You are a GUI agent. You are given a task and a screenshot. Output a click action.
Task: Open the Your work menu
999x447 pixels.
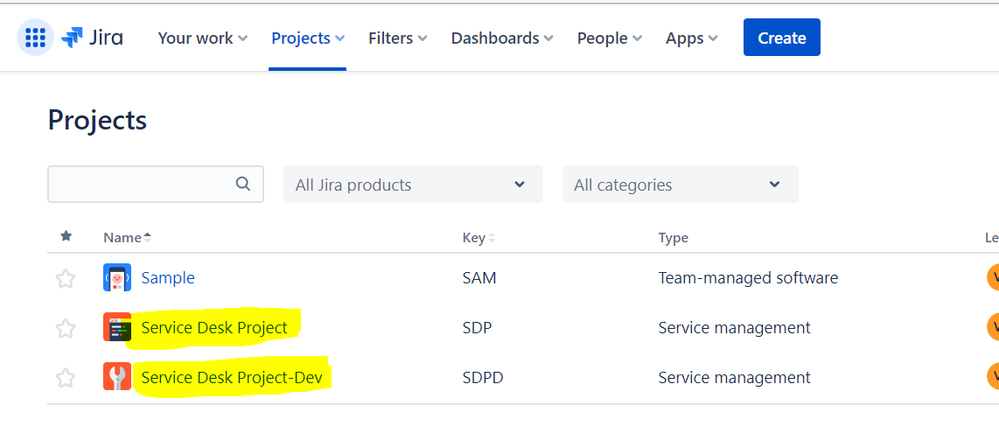click(x=203, y=38)
